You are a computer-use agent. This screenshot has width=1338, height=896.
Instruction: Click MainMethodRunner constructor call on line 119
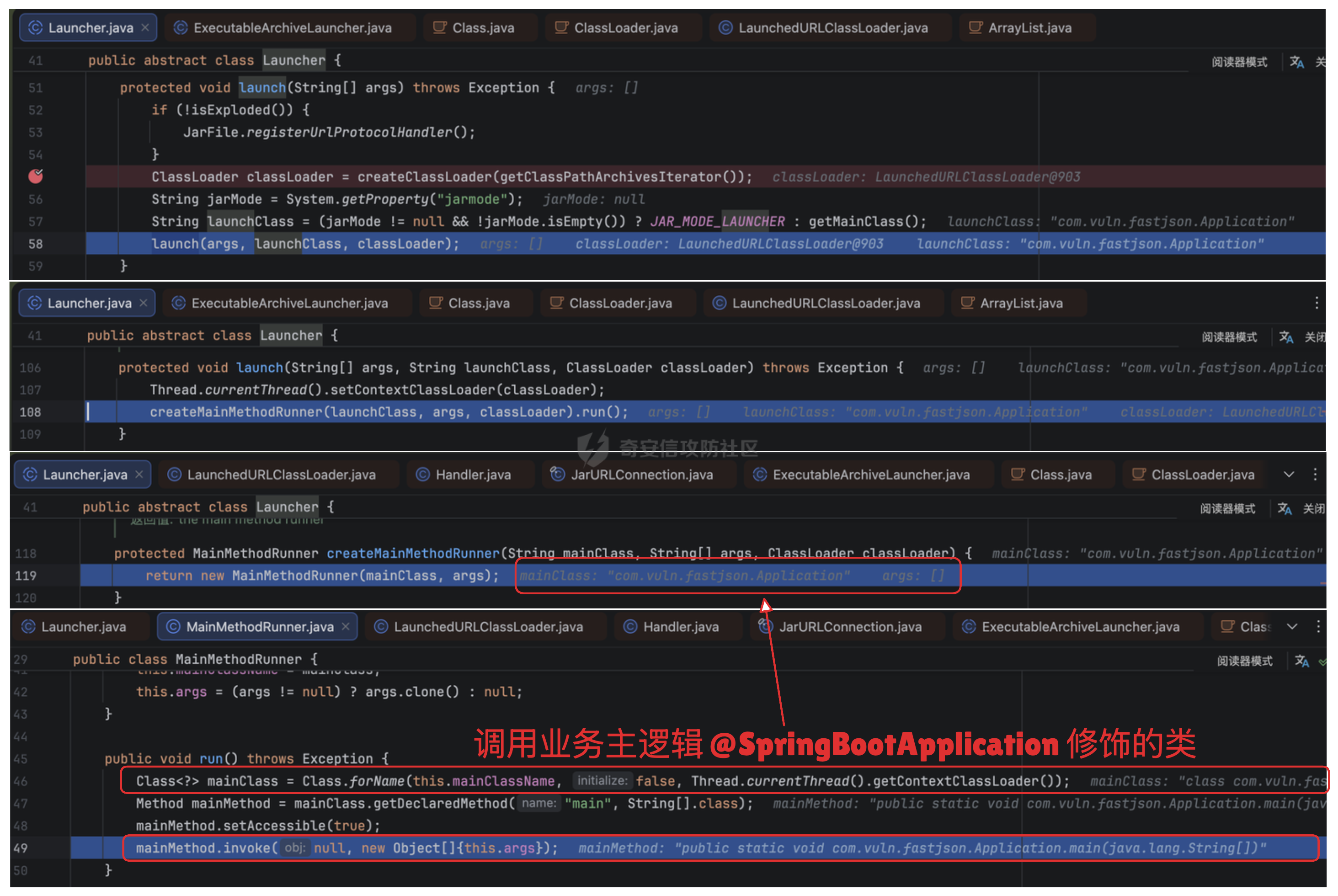(295, 576)
